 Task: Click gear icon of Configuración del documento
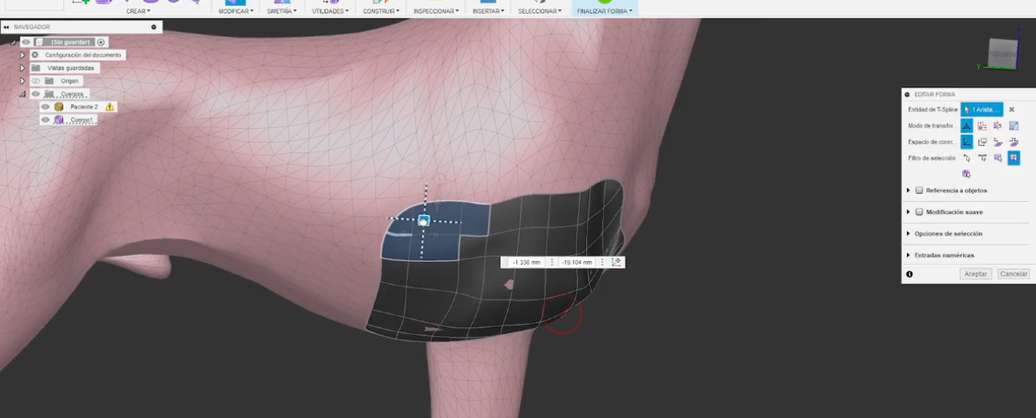click(x=35, y=55)
